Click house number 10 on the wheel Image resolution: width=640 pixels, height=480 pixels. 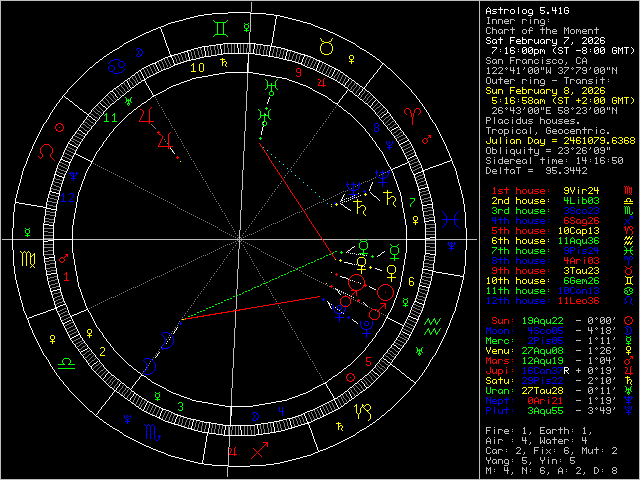point(198,68)
